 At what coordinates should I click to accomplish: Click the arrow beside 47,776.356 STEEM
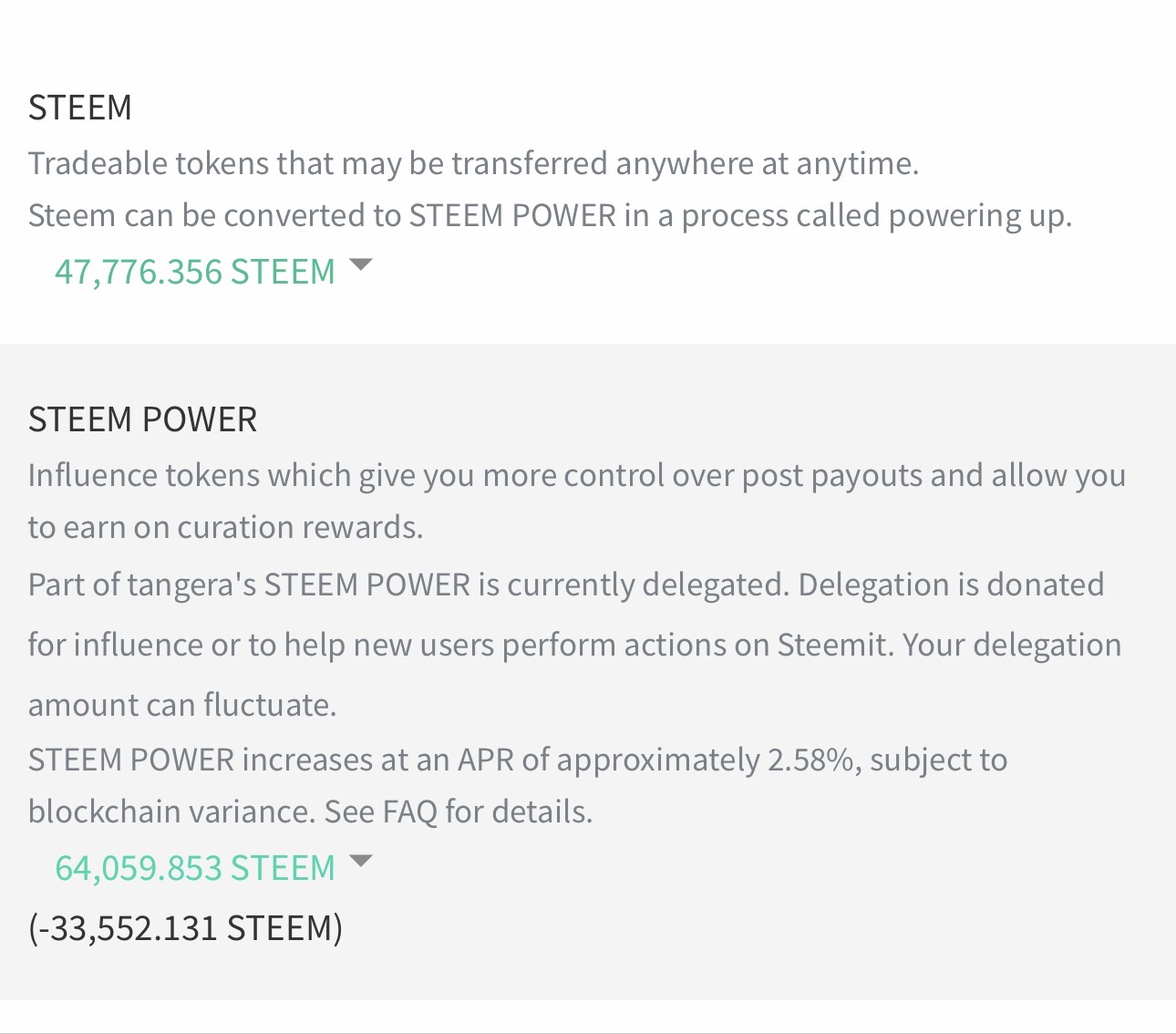point(362,265)
